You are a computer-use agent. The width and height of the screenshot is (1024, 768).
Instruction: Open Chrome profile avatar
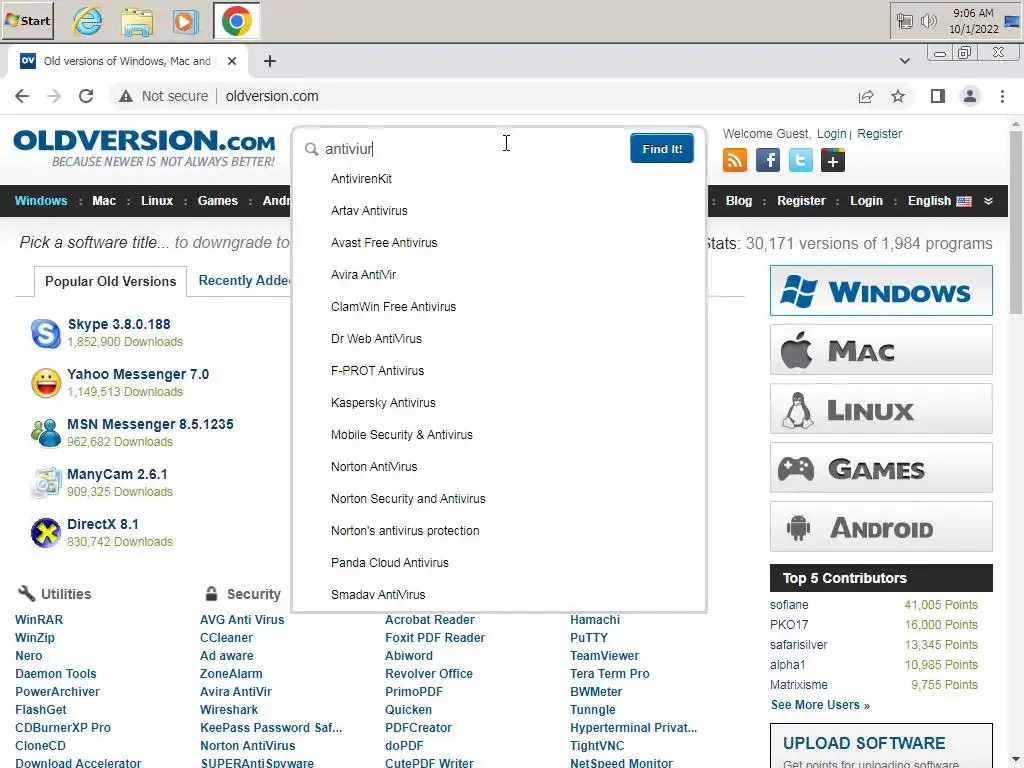(x=970, y=97)
